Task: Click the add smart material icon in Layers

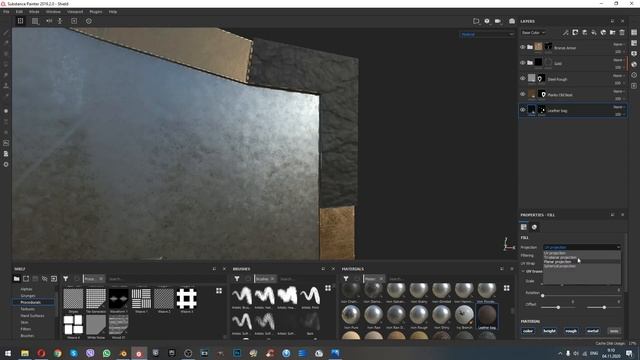Action: pyautogui.click(x=603, y=33)
